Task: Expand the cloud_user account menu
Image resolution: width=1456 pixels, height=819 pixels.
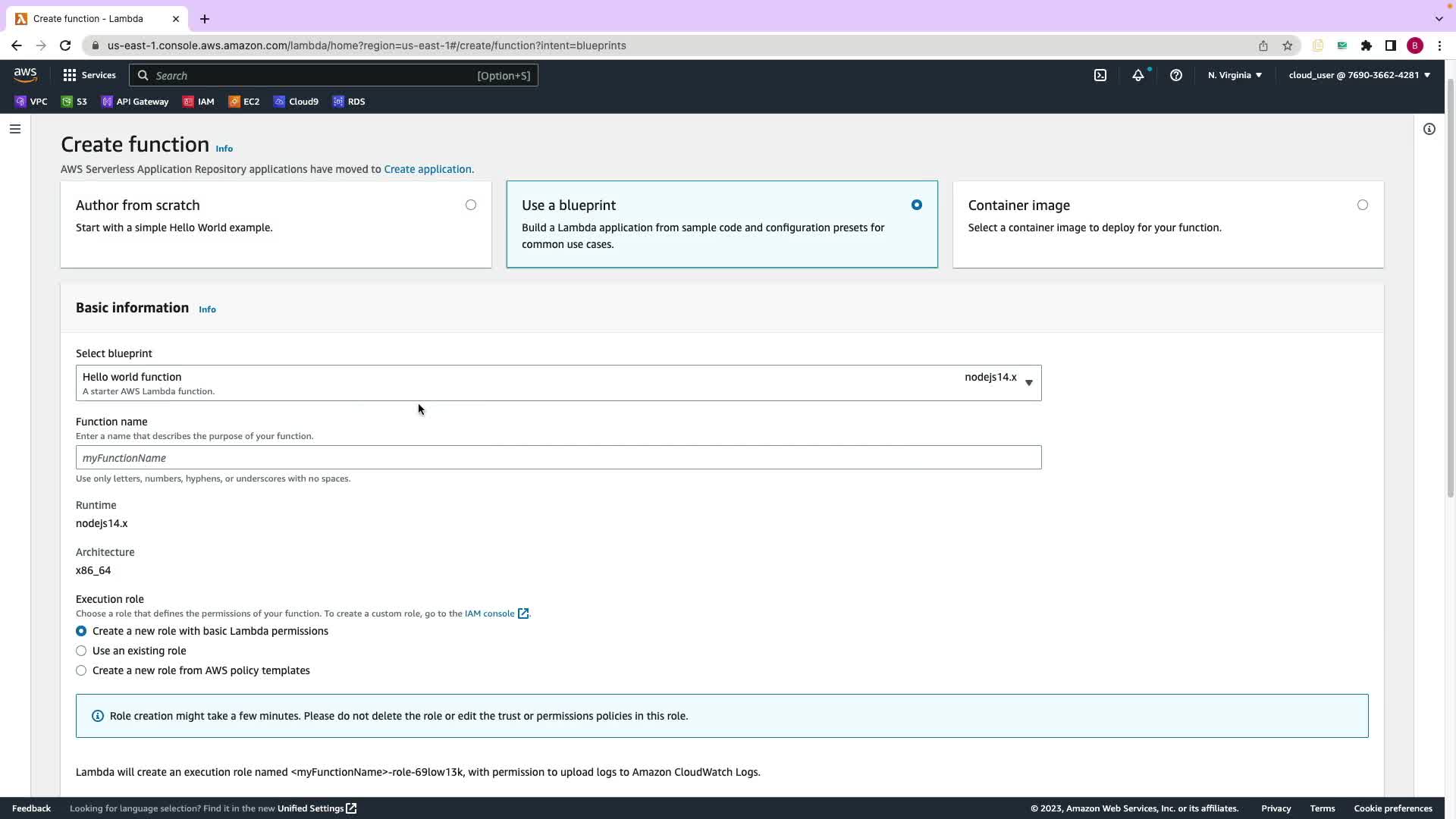Action: 1359,75
